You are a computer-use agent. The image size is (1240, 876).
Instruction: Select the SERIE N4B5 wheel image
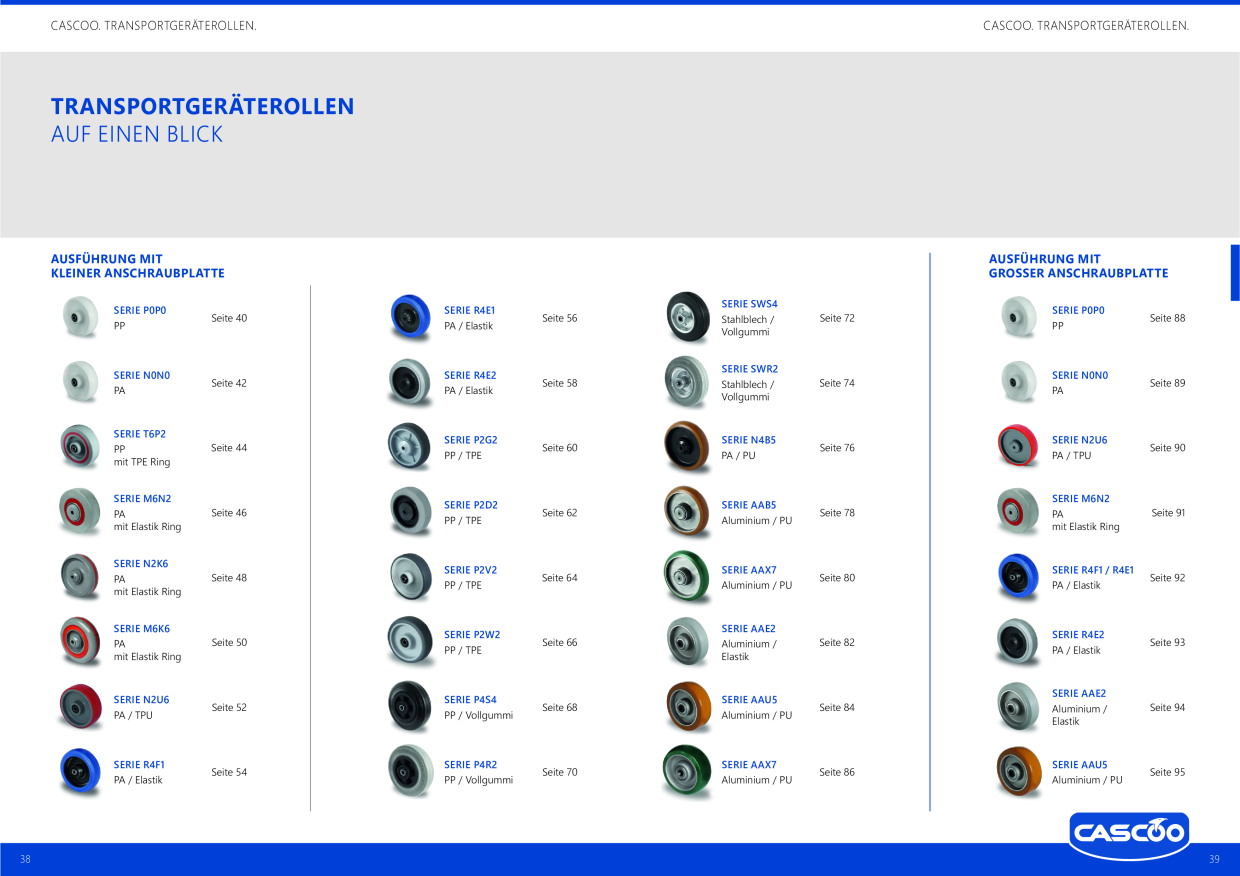688,447
